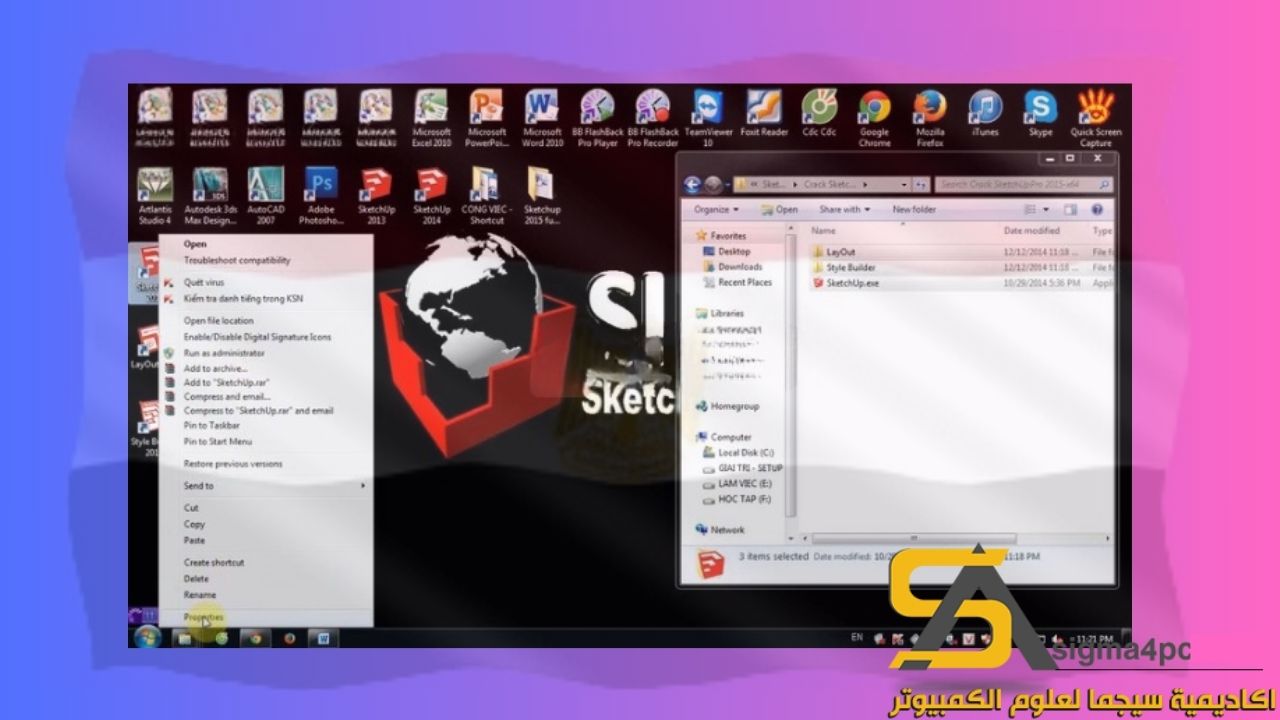
Task: Open Quick Screen Capture desktop icon
Action: pos(1096,117)
